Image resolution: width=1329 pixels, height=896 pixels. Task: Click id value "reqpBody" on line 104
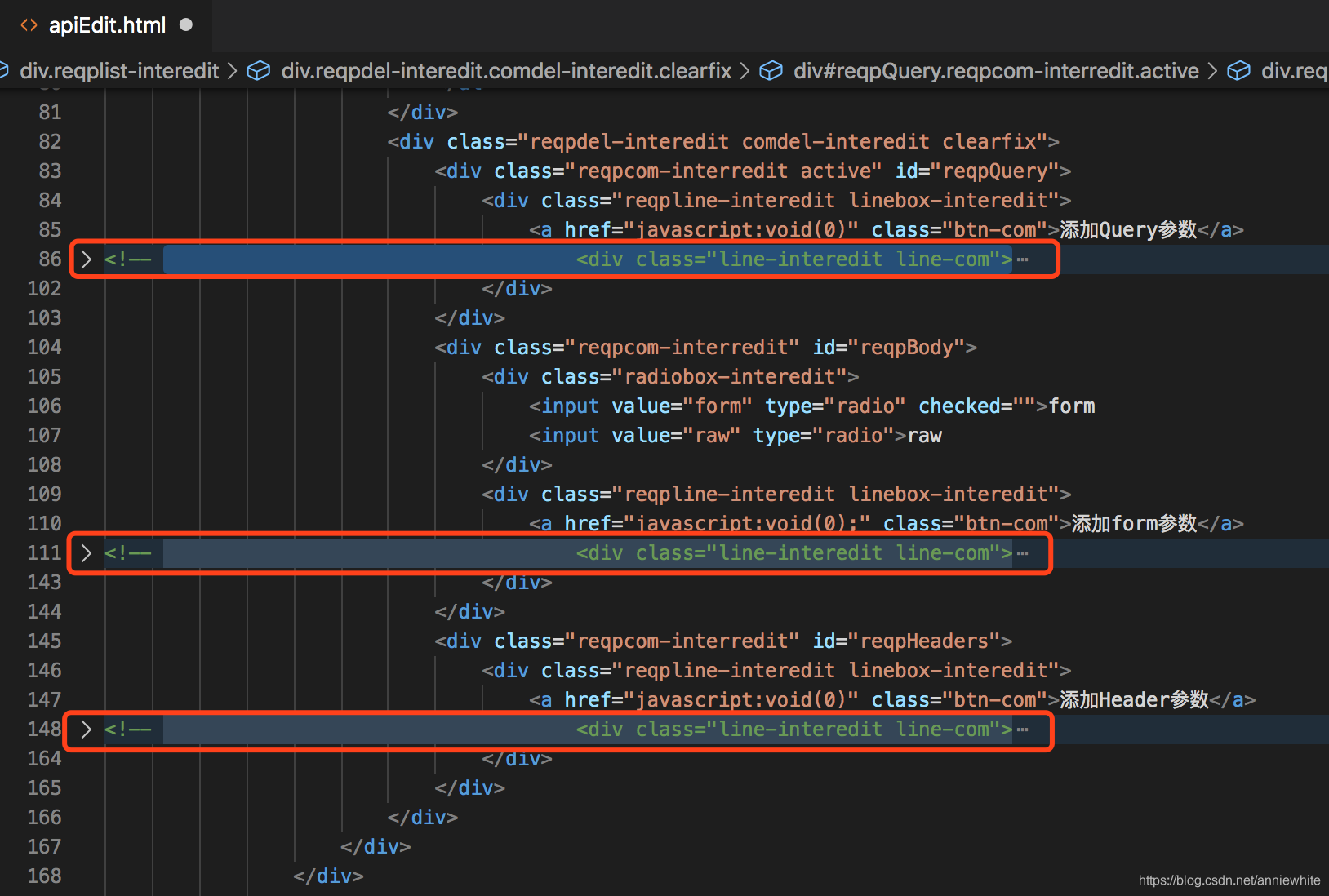coord(906,348)
